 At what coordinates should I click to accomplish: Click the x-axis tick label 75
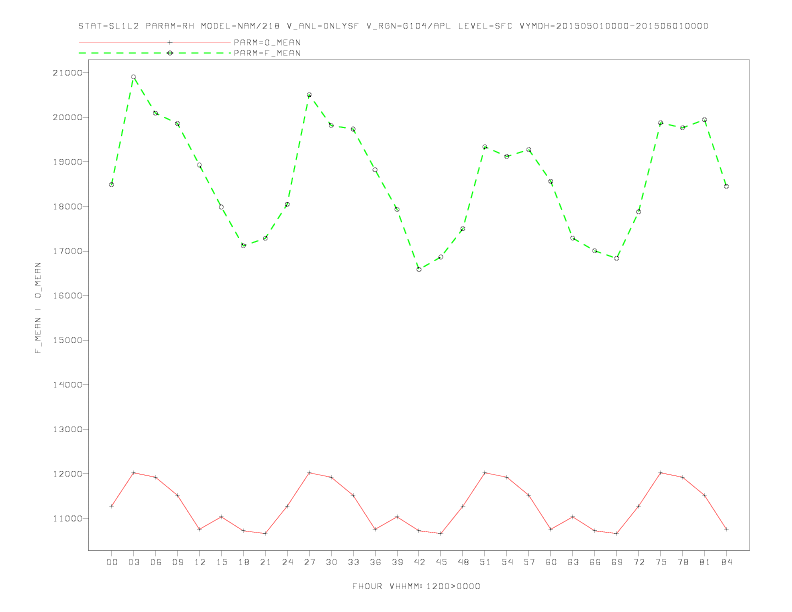click(661, 562)
